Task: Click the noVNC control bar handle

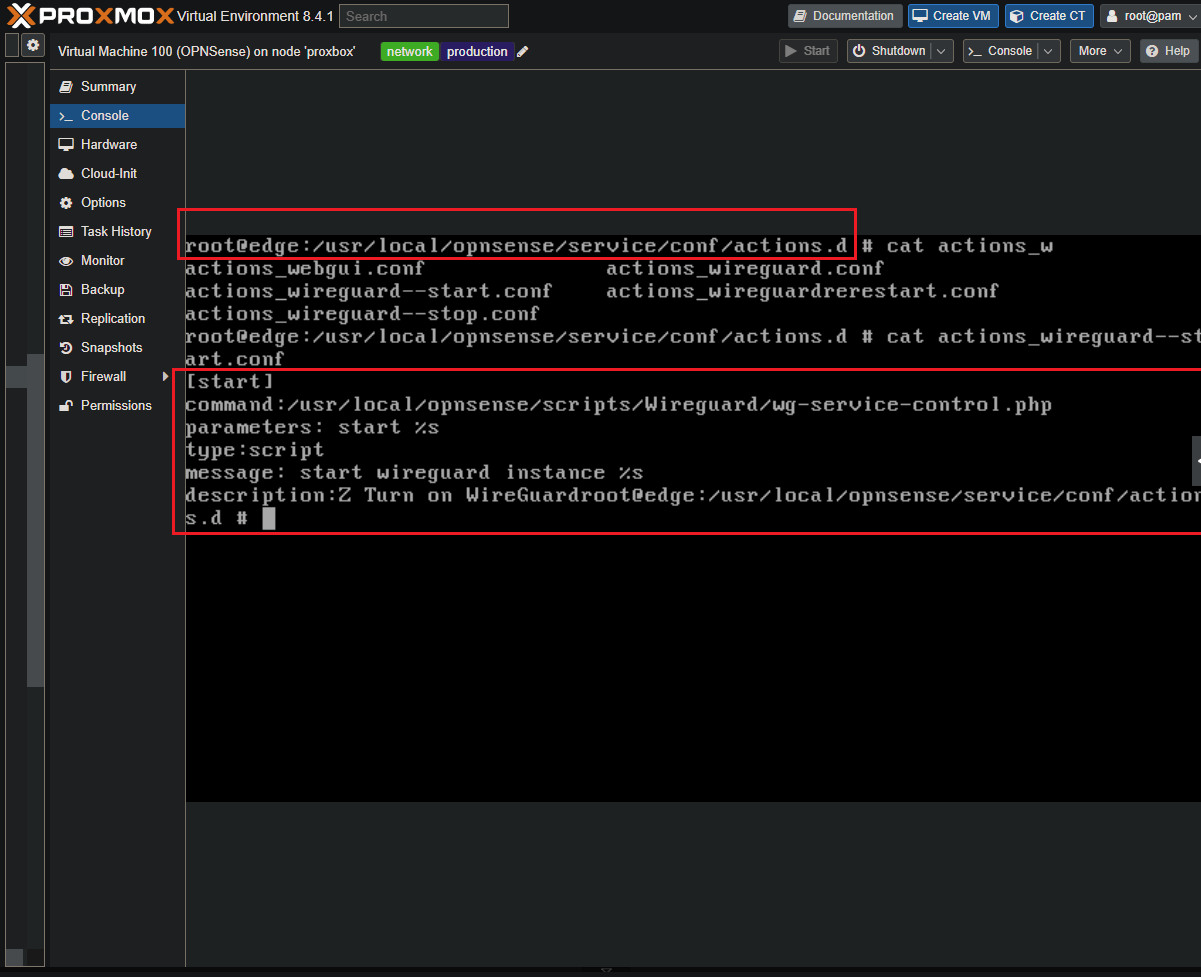Action: 1196,461
